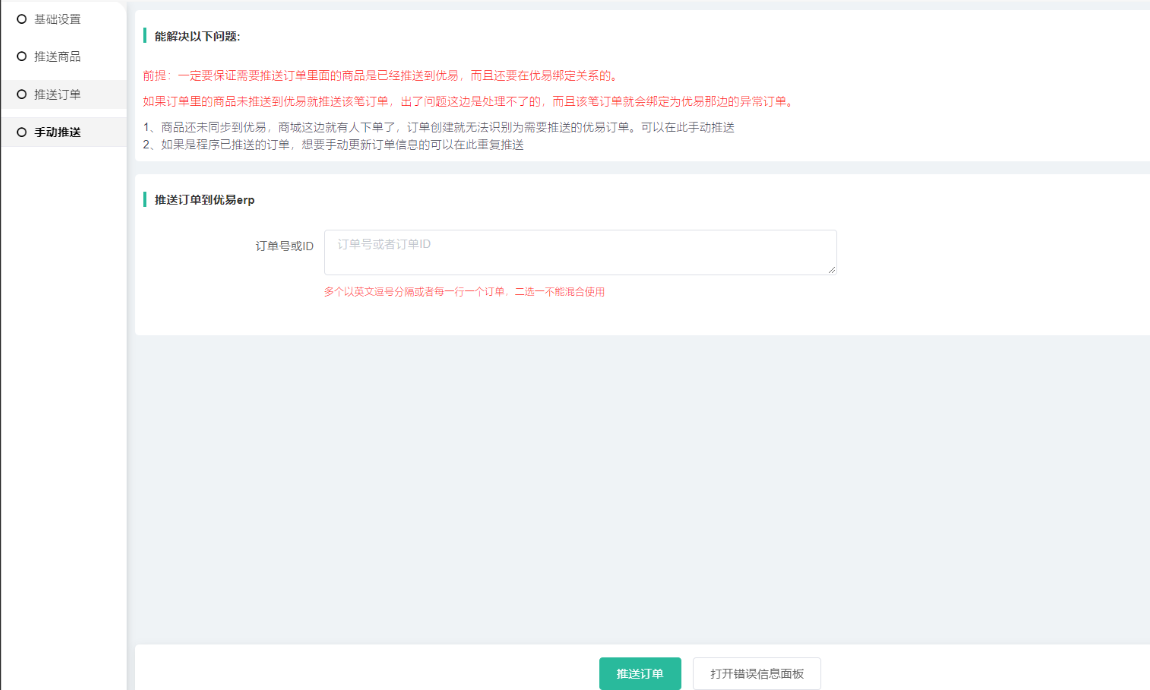Click the text area resize handle corner
1150x690 pixels.
[832, 270]
